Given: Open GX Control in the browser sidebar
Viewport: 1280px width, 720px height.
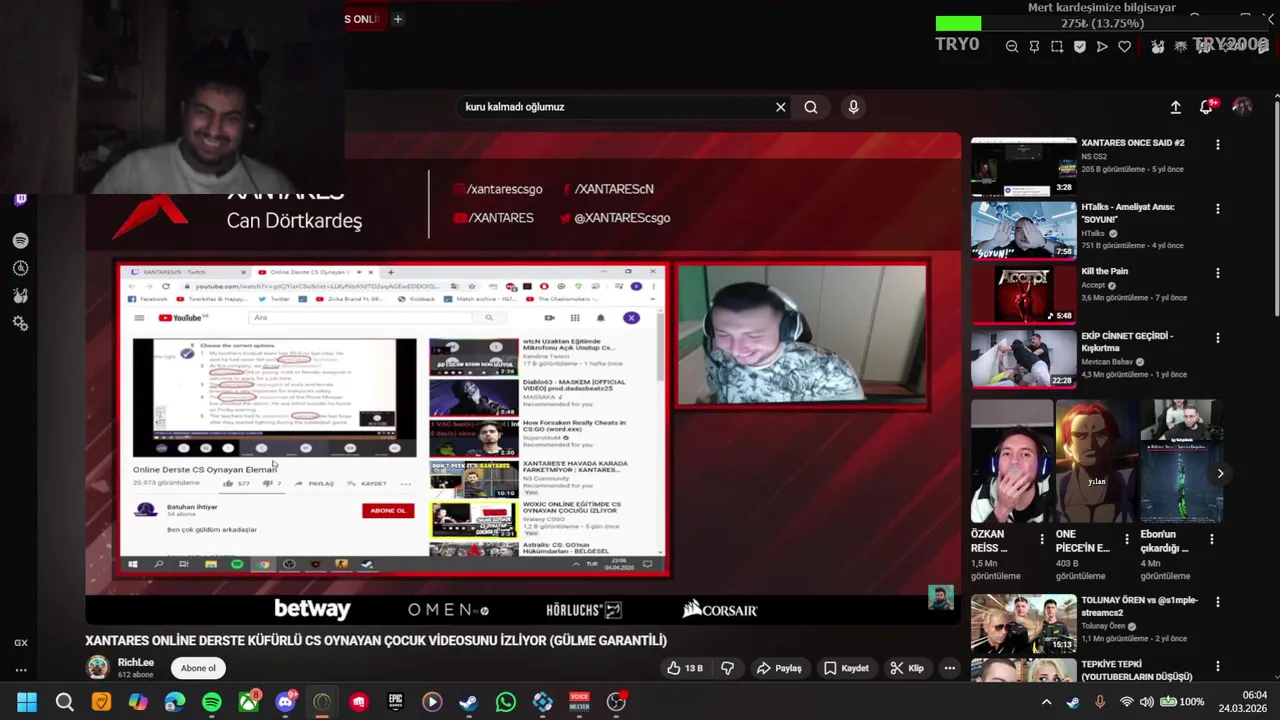Looking at the screenshot, I should coord(20,643).
